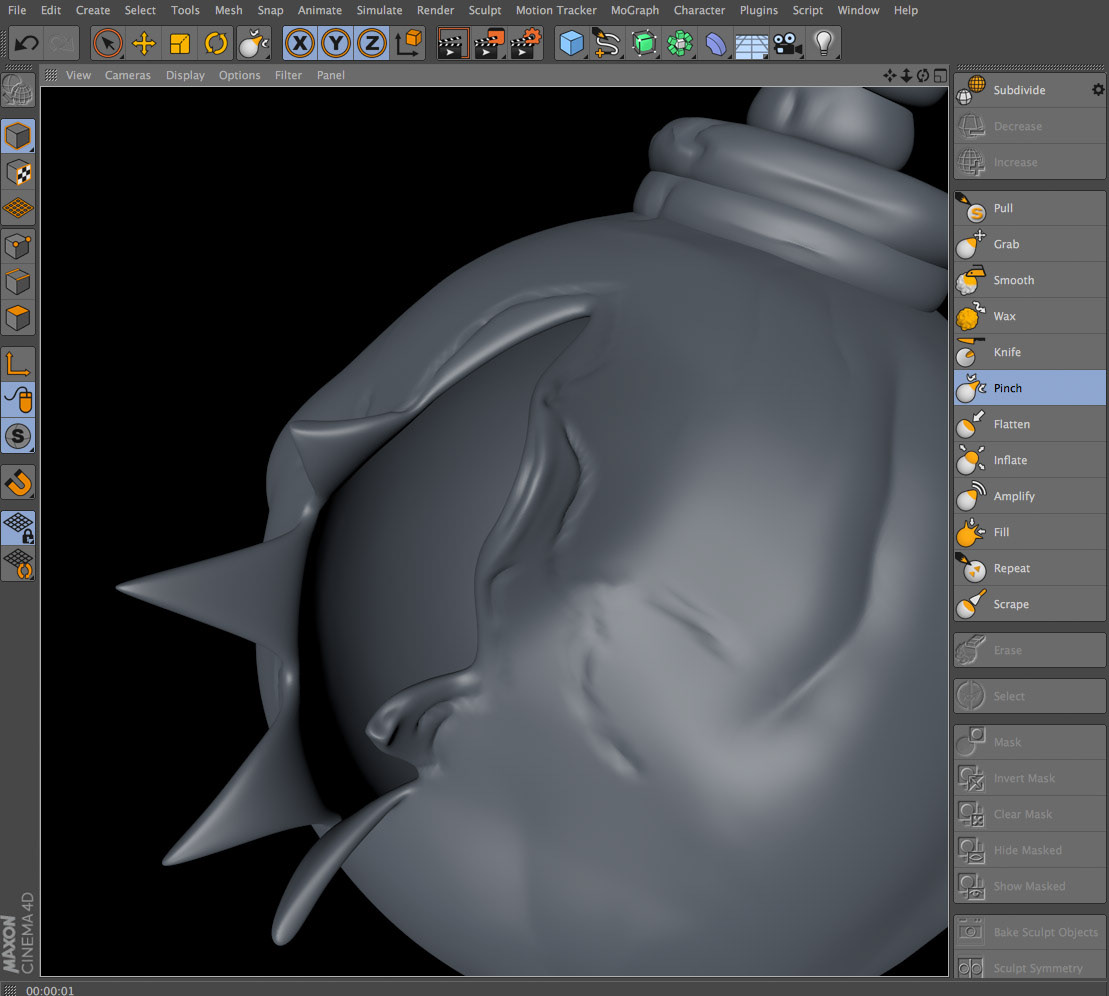Toggle active viewport layout icon
The width and height of the screenshot is (1109, 996).
pyautogui.click(x=940, y=75)
